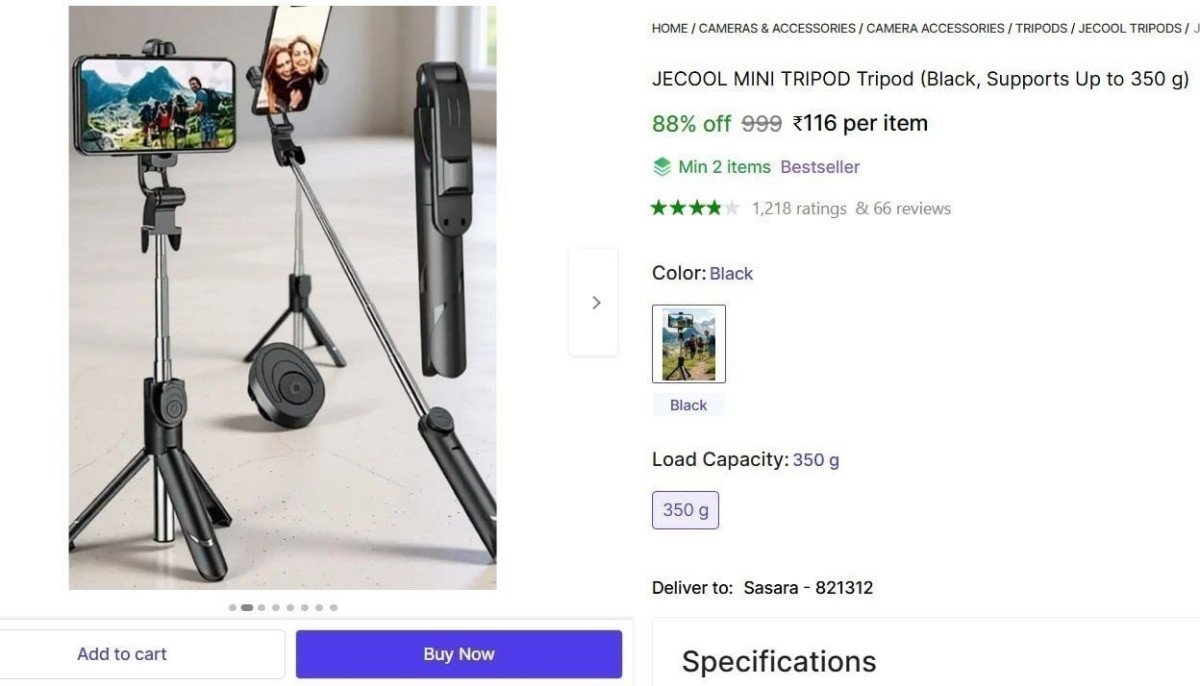The height and width of the screenshot is (686, 1200).
Task: Click the second carousel dot
Action: click(x=246, y=606)
